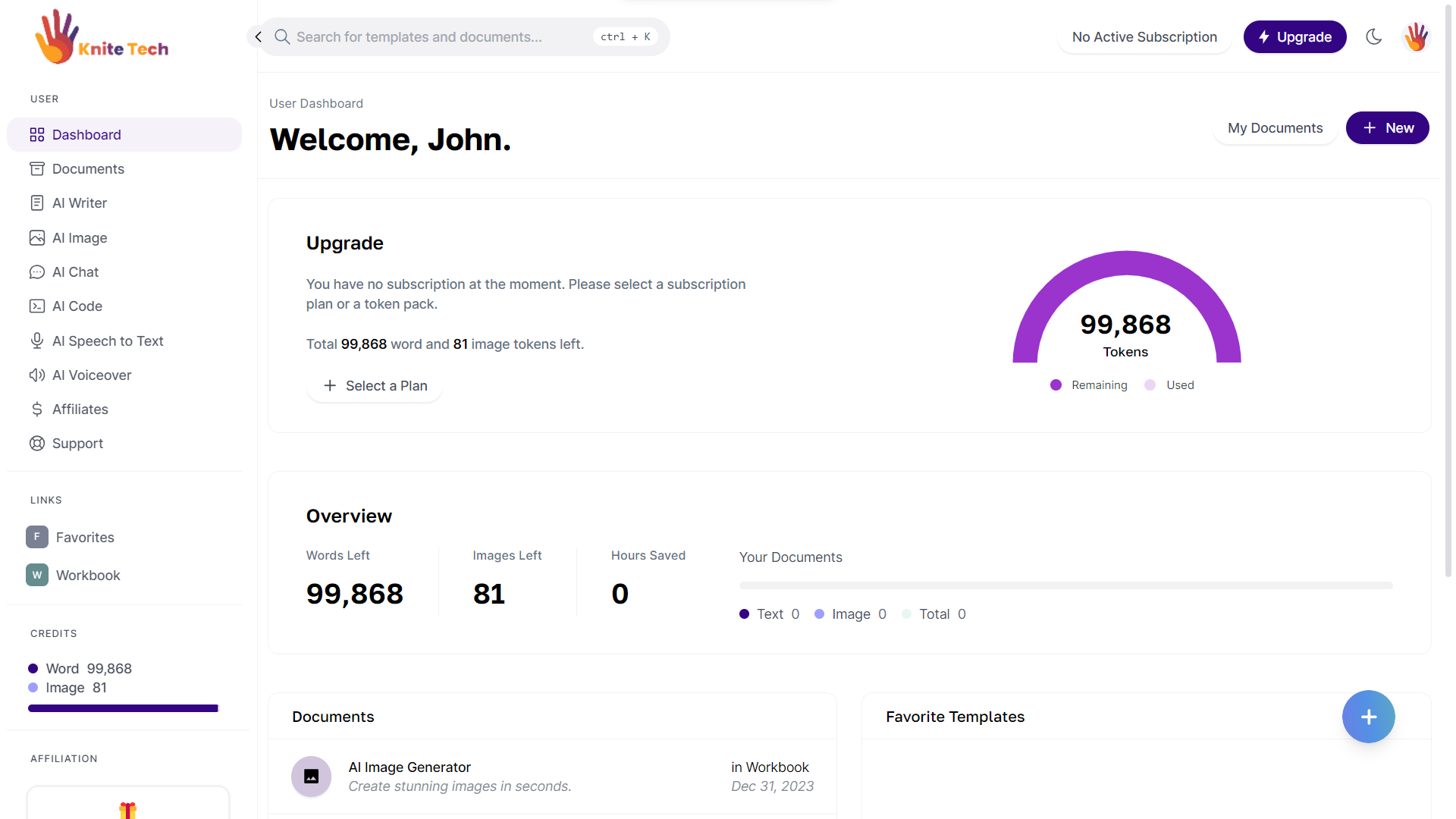Click the Upgrade button in header
The width and height of the screenshot is (1456, 819).
1294,37
